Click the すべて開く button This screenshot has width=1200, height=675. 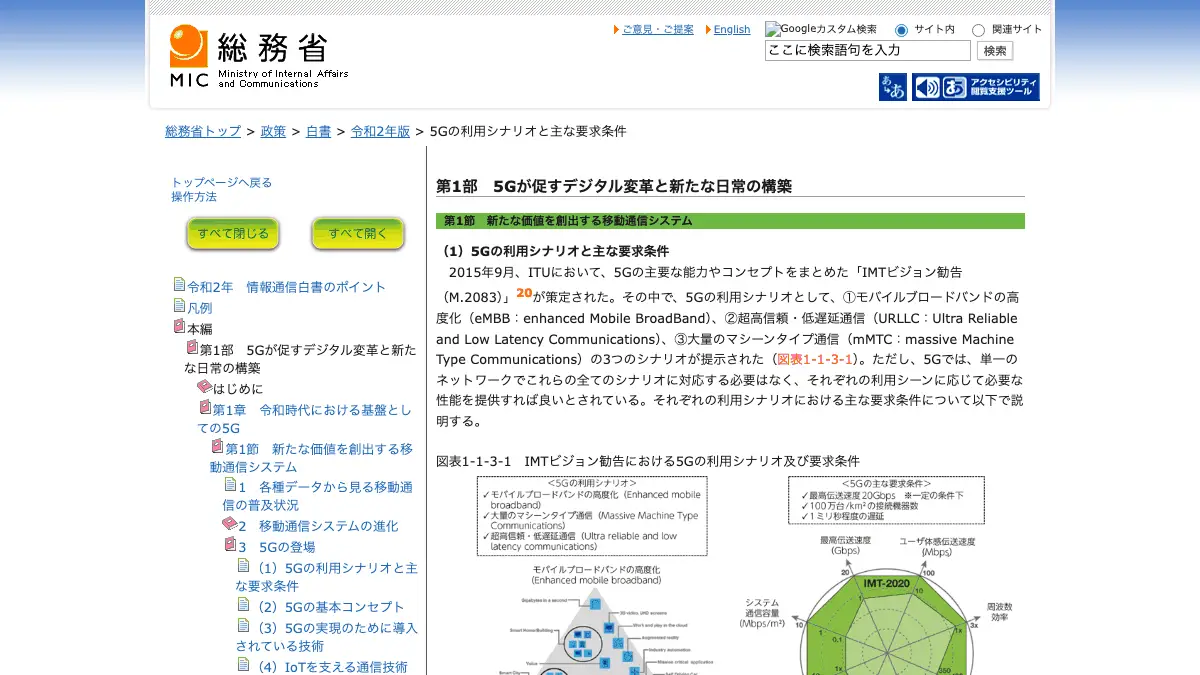[x=358, y=234]
